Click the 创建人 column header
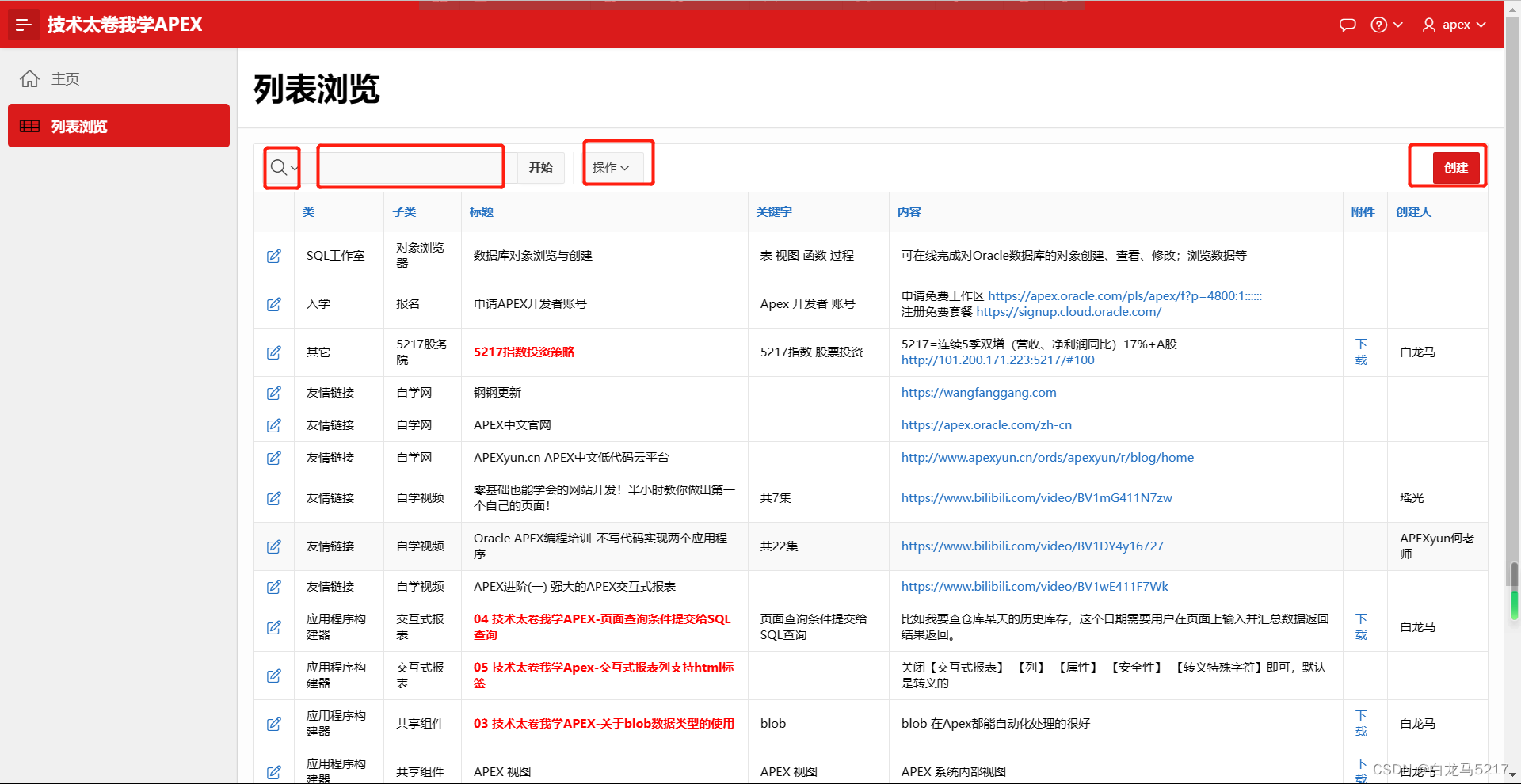Image resolution: width=1521 pixels, height=784 pixels. [x=1413, y=211]
